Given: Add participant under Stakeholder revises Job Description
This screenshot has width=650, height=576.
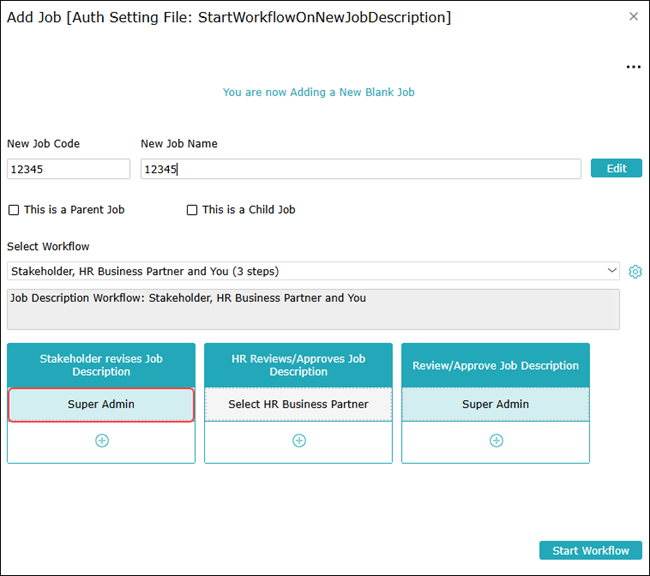Looking at the screenshot, I should point(101,441).
